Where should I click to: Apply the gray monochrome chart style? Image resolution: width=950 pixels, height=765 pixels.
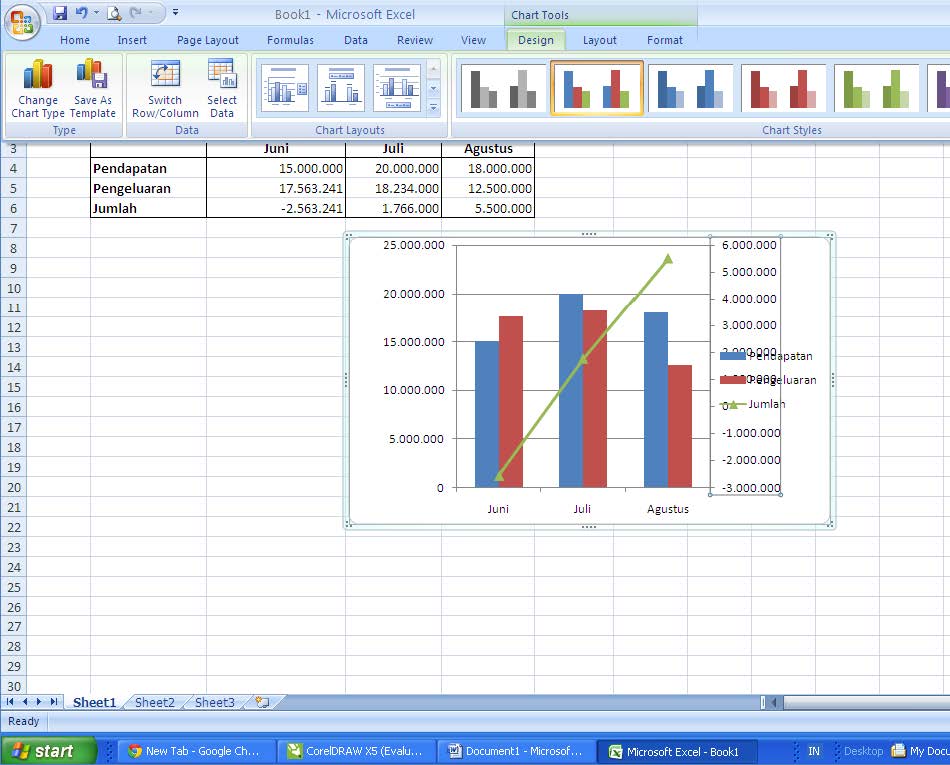503,88
